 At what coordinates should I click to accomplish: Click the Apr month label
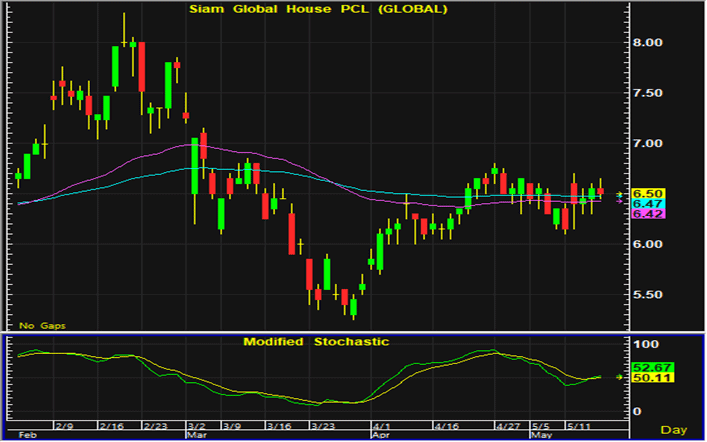pyautogui.click(x=381, y=435)
